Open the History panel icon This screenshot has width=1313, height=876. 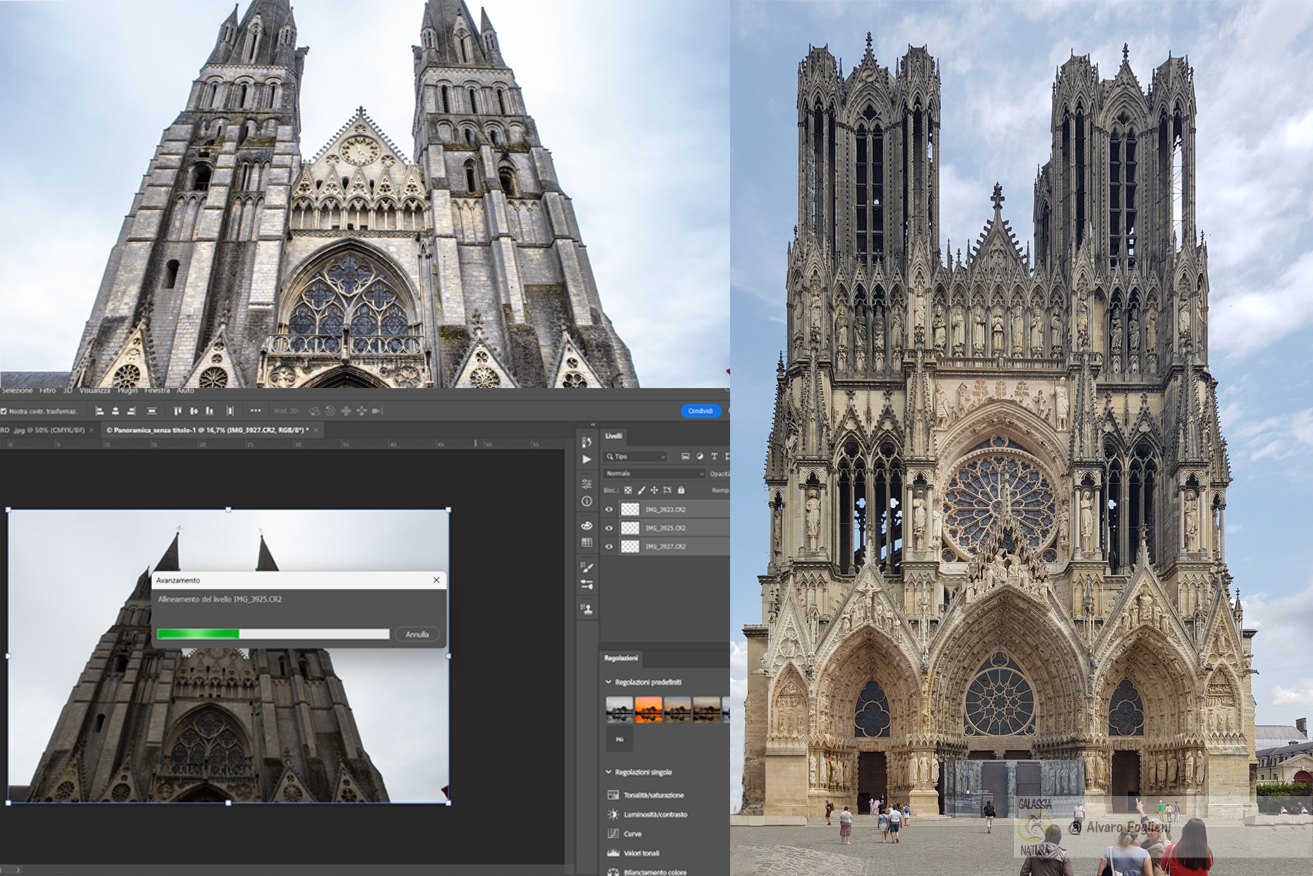(587, 442)
